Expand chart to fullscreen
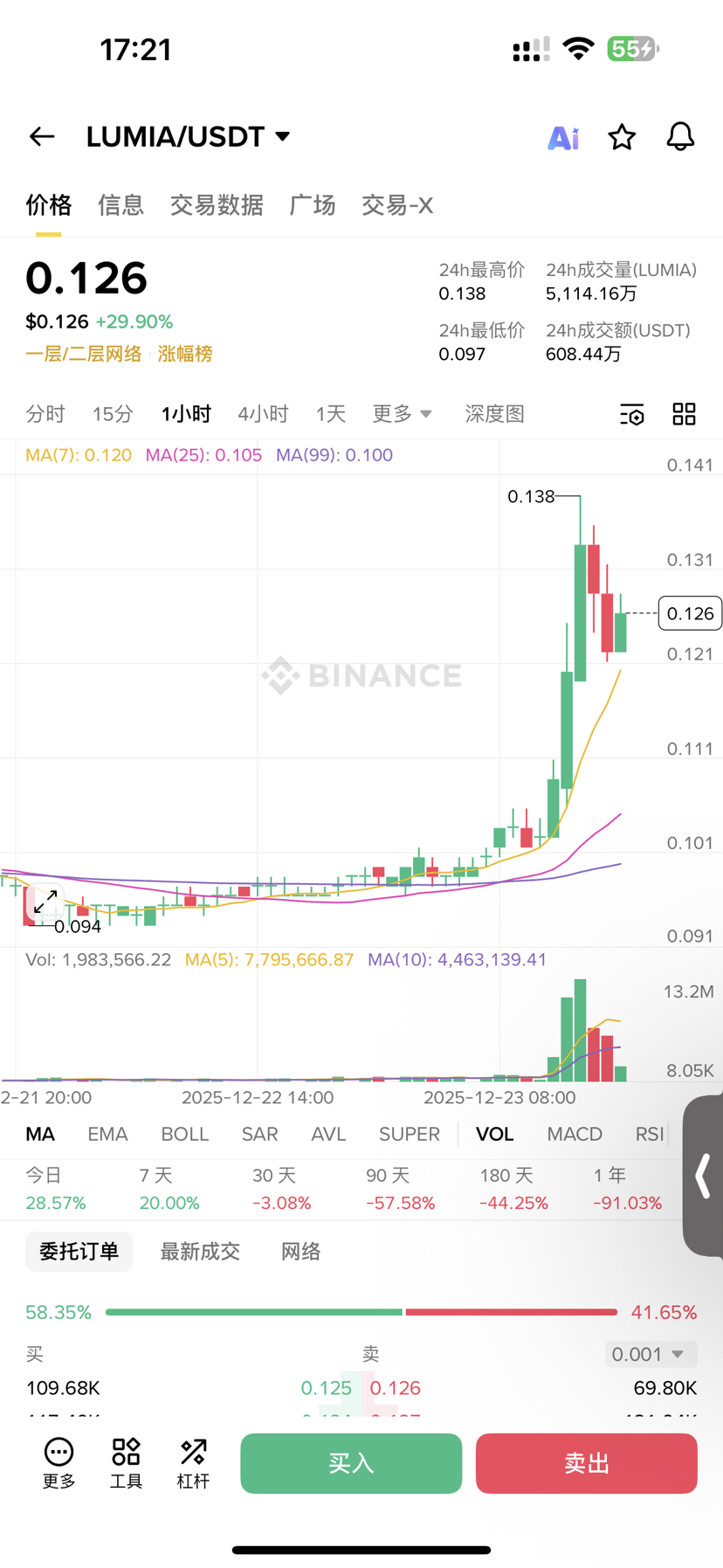The width and height of the screenshot is (723, 1568). [x=45, y=901]
